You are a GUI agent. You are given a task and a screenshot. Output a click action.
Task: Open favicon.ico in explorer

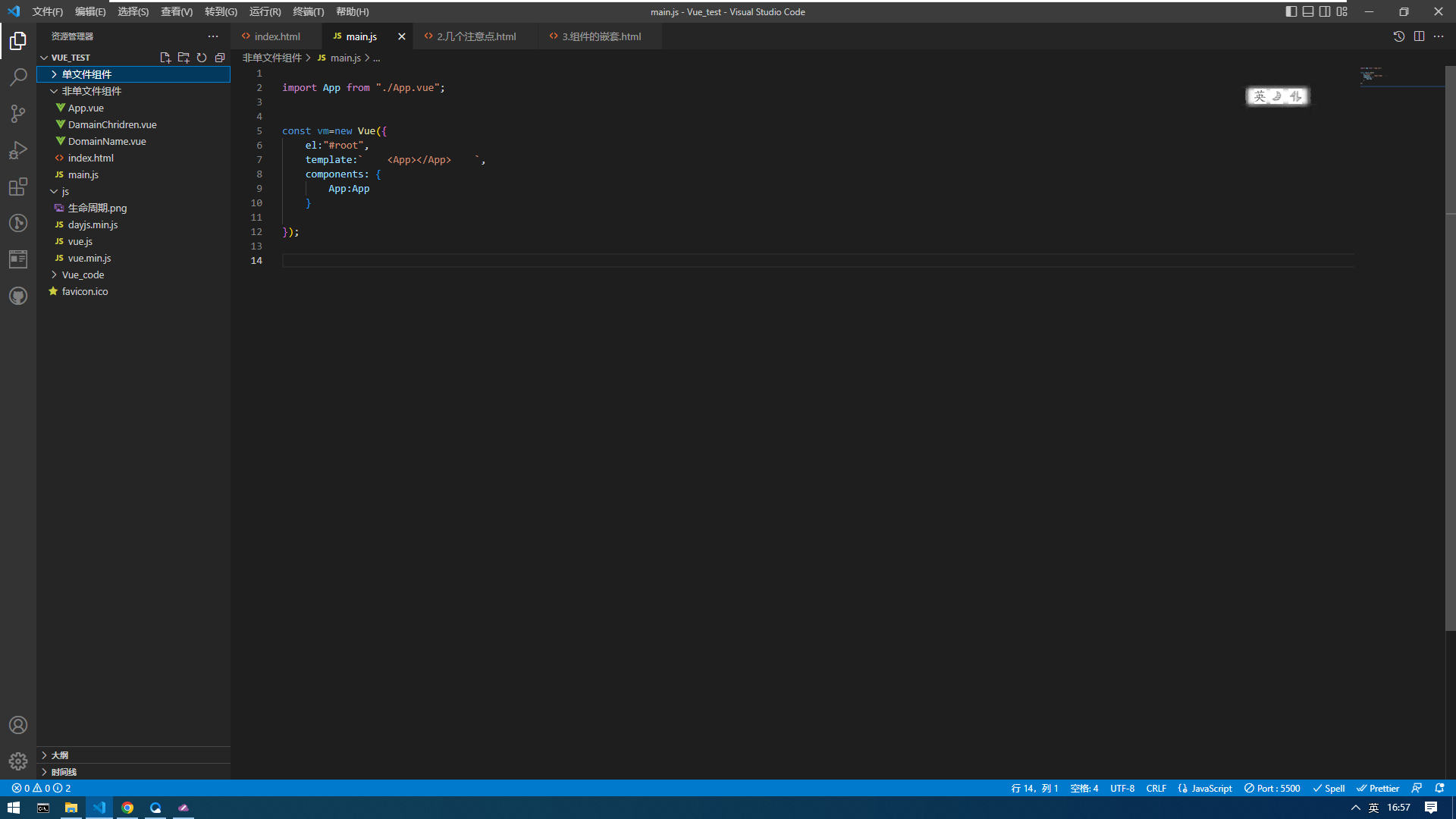[x=133, y=291]
